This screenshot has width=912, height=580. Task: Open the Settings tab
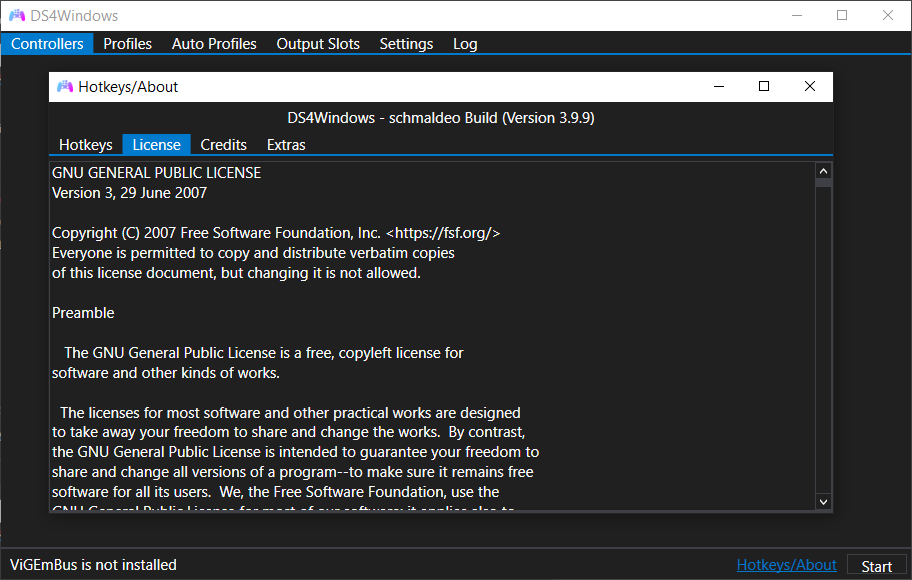406,44
